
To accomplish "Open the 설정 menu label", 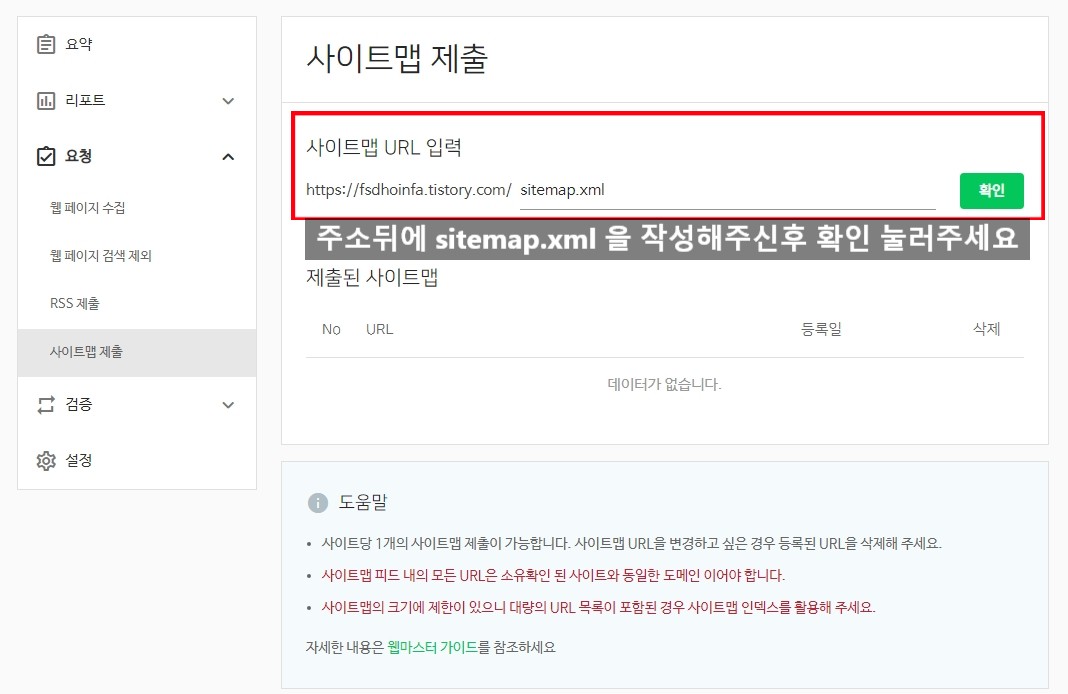I will coord(78,460).
